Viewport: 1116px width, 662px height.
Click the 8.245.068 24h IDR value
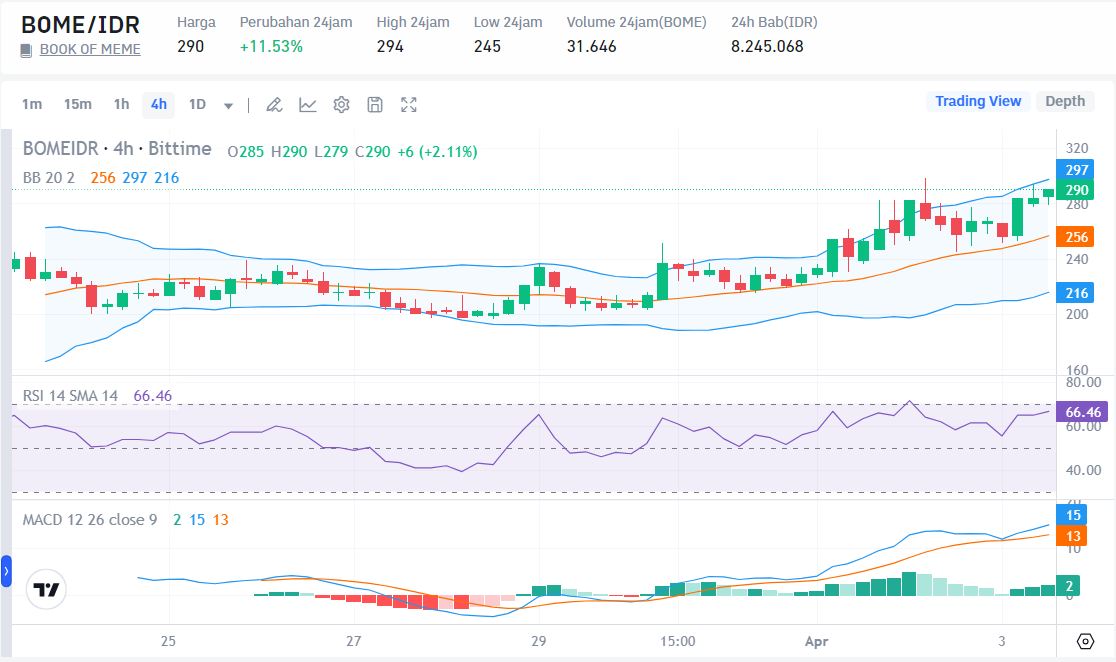pyautogui.click(x=767, y=47)
